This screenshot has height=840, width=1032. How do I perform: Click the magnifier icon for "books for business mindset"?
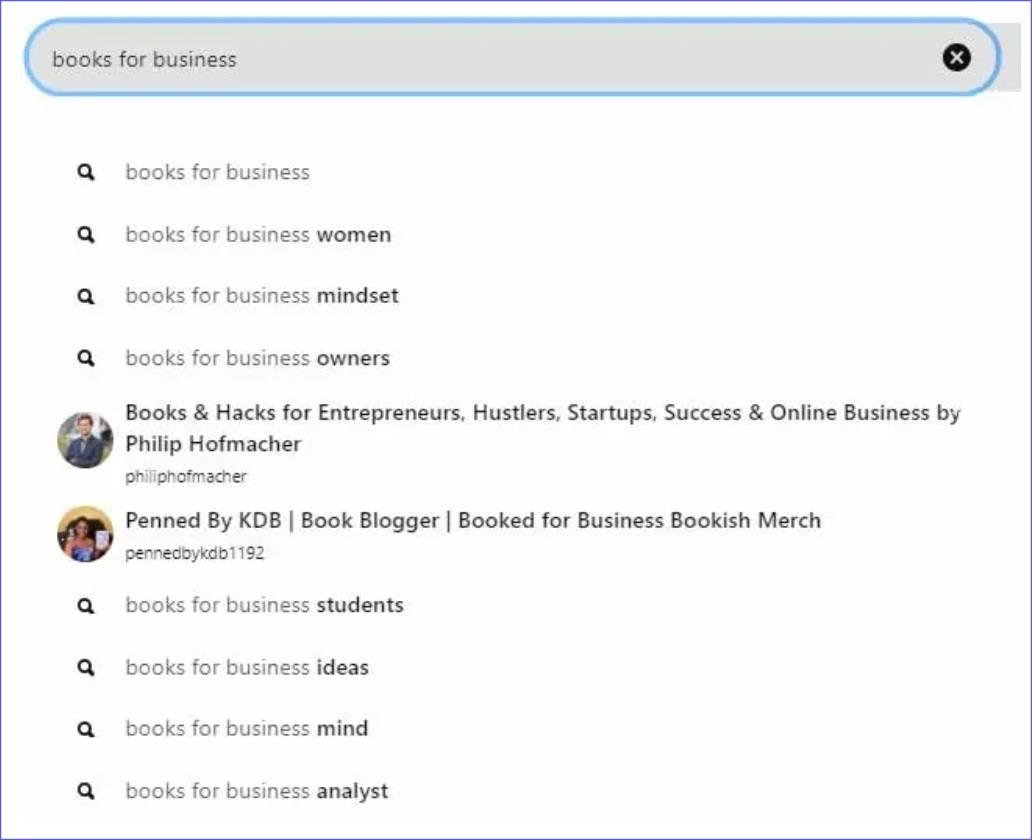pyautogui.click(x=85, y=296)
